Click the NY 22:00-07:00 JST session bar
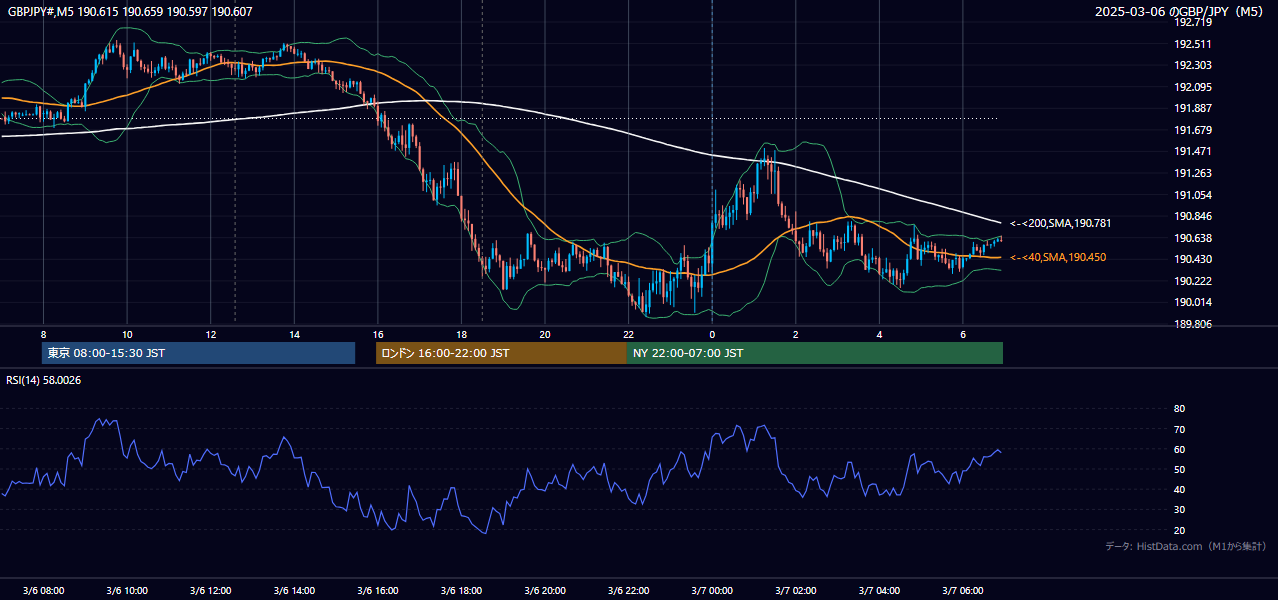This screenshot has height=600, width=1278. tap(815, 353)
